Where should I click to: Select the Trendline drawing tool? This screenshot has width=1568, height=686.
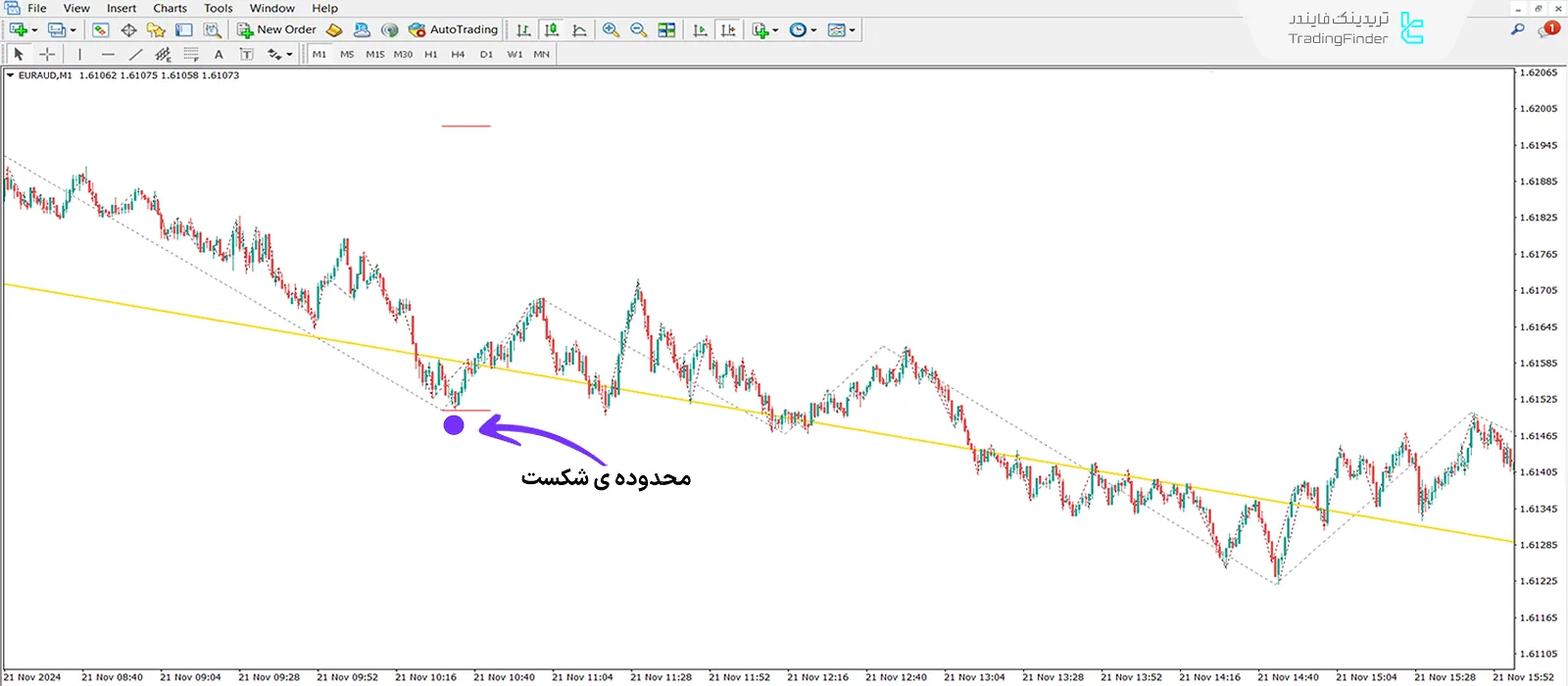tap(135, 55)
